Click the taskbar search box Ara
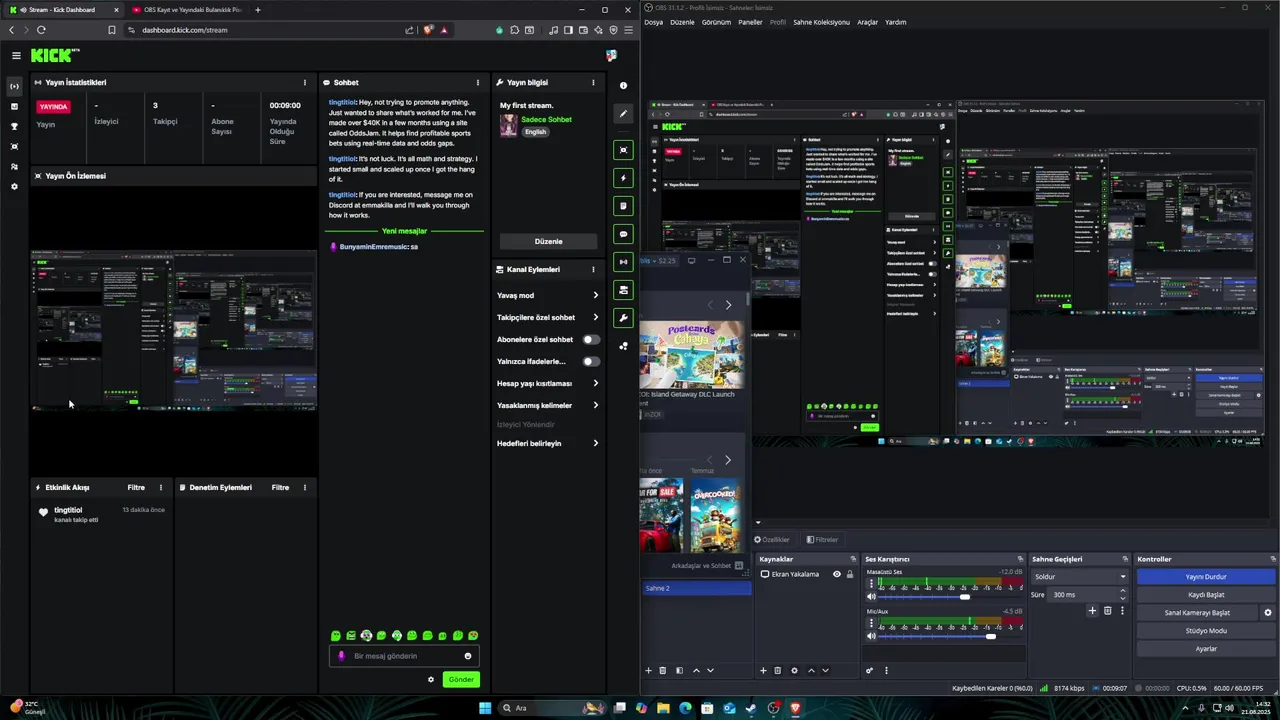This screenshot has height=720, width=1280. (552, 708)
